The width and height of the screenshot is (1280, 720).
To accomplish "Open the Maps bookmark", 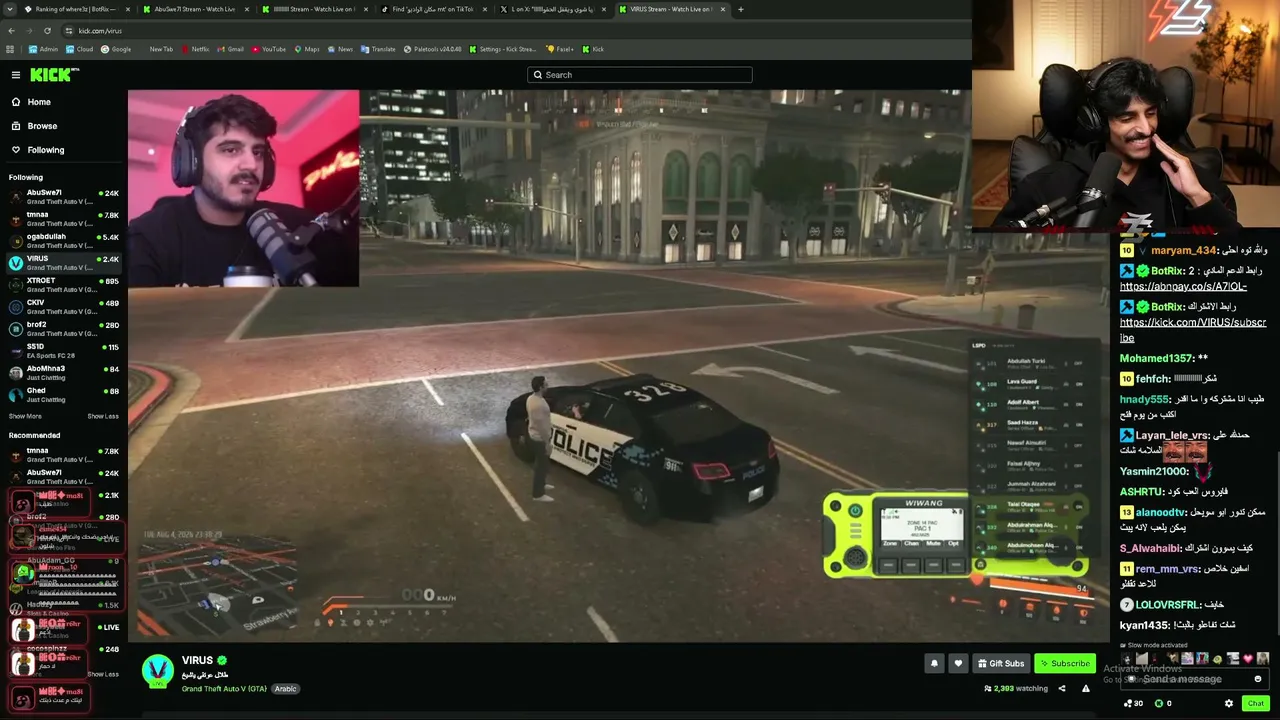I will point(307,49).
